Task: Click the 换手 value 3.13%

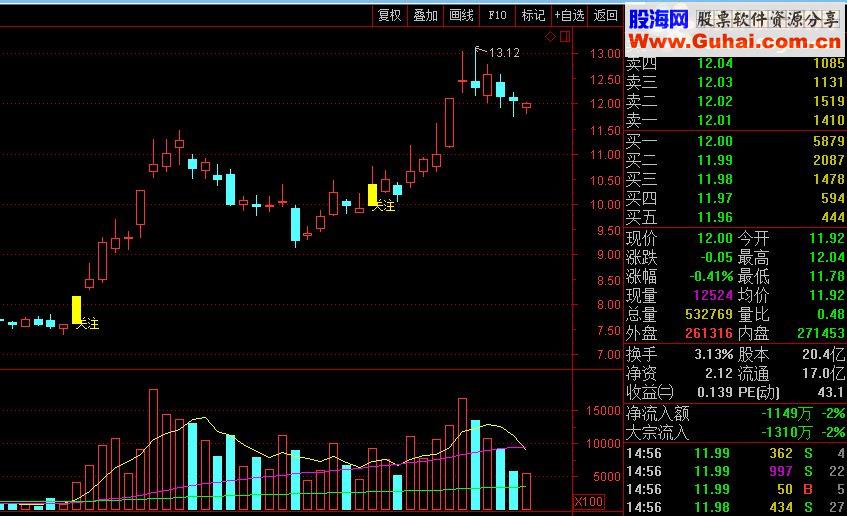Action: click(714, 355)
